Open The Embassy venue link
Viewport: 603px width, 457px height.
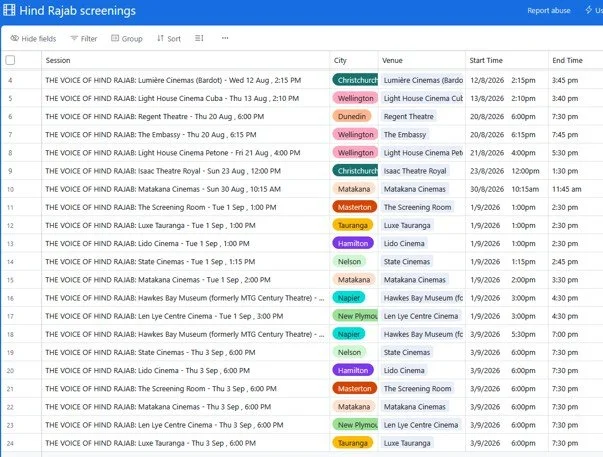pyautogui.click(x=405, y=135)
